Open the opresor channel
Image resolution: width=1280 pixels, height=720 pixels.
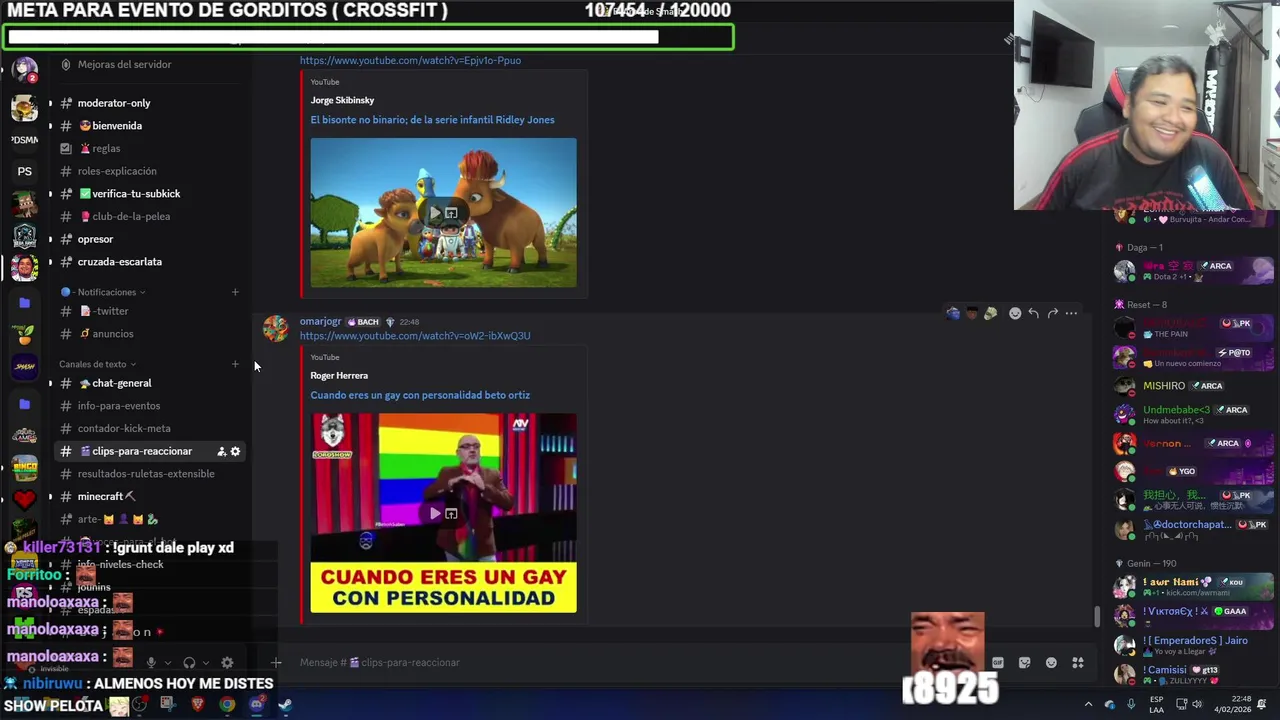pos(95,239)
